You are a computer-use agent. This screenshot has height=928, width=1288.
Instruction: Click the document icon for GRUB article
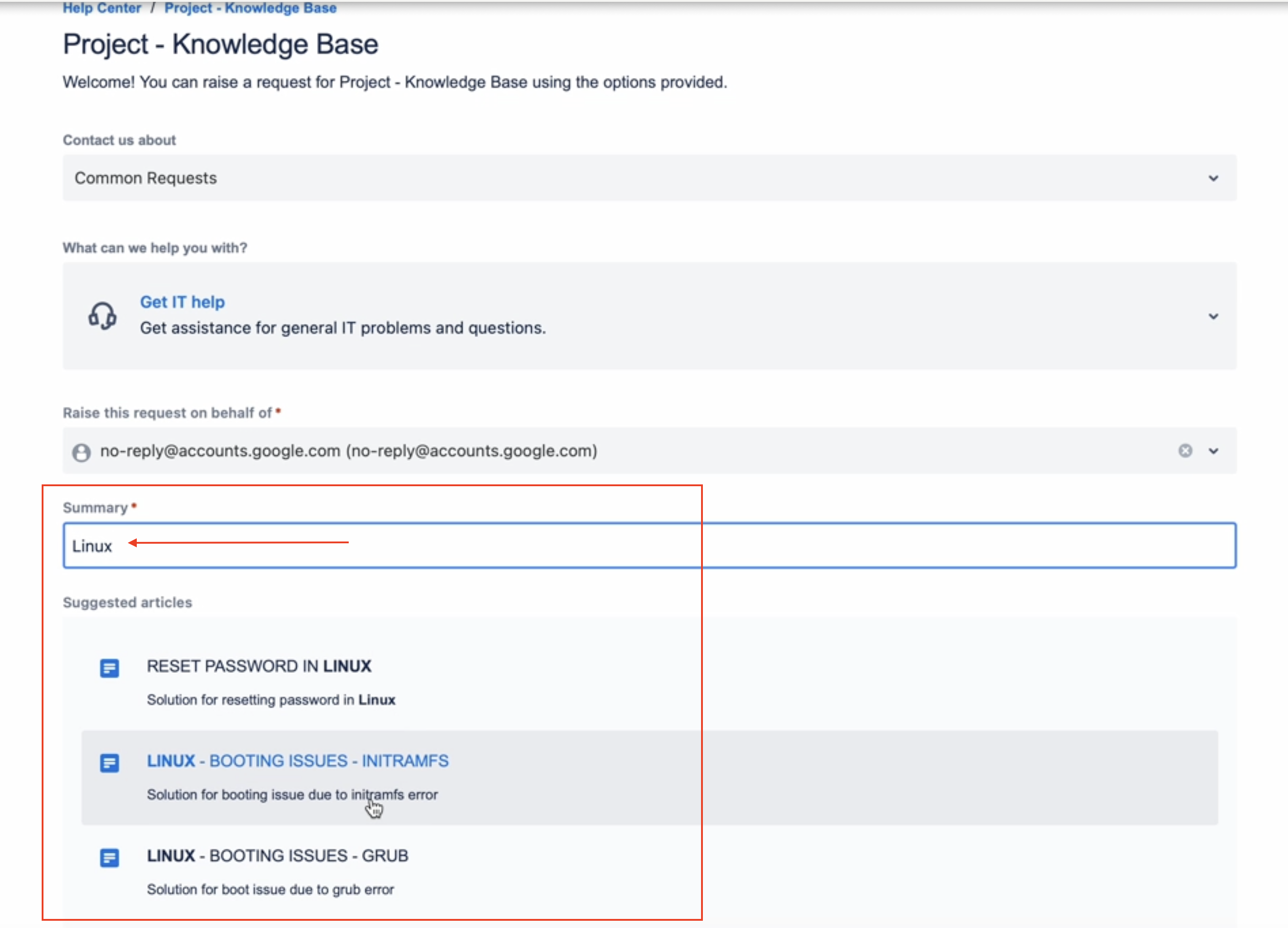point(110,857)
